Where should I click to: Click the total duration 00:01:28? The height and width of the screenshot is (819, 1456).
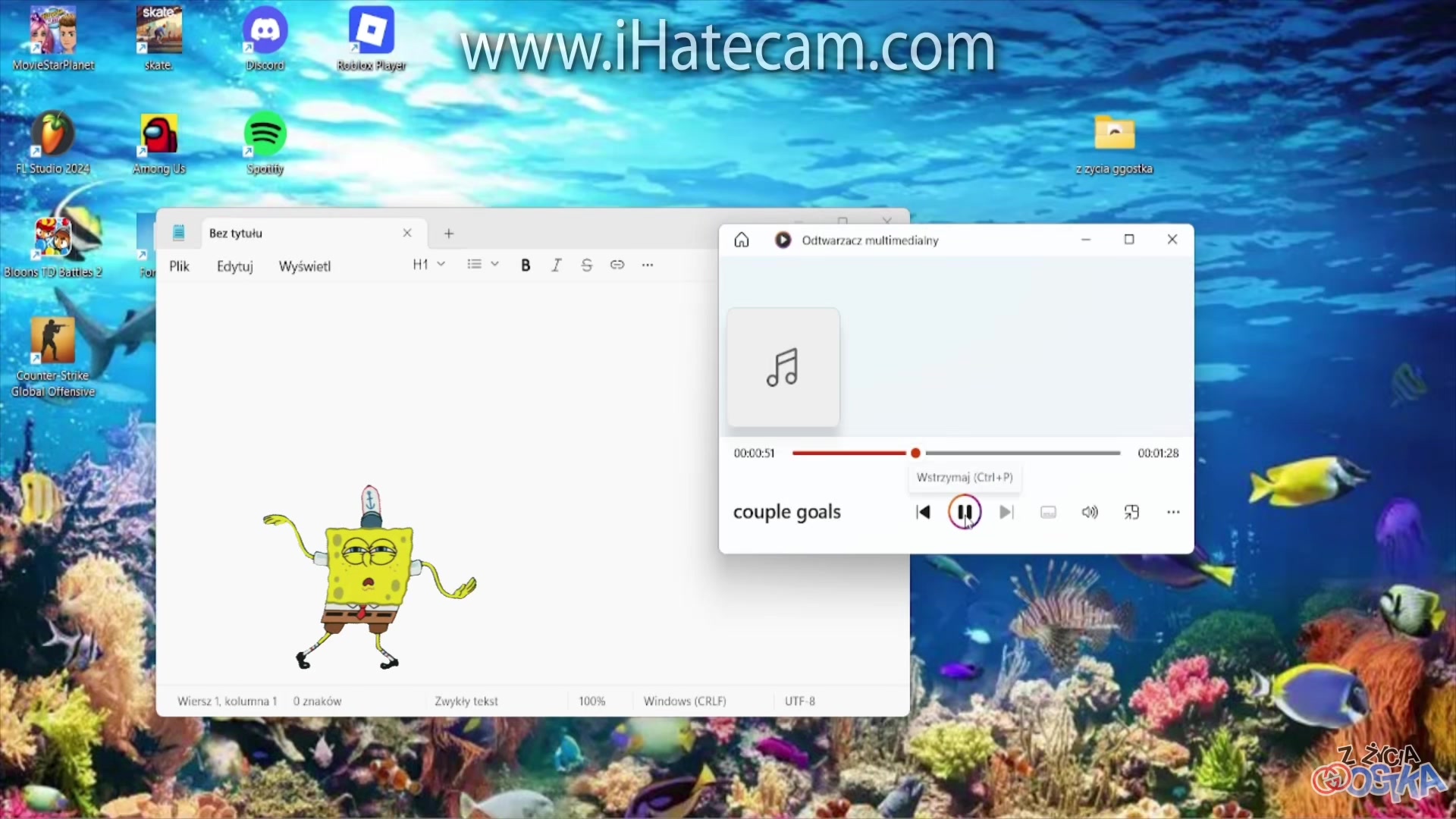coord(1158,453)
